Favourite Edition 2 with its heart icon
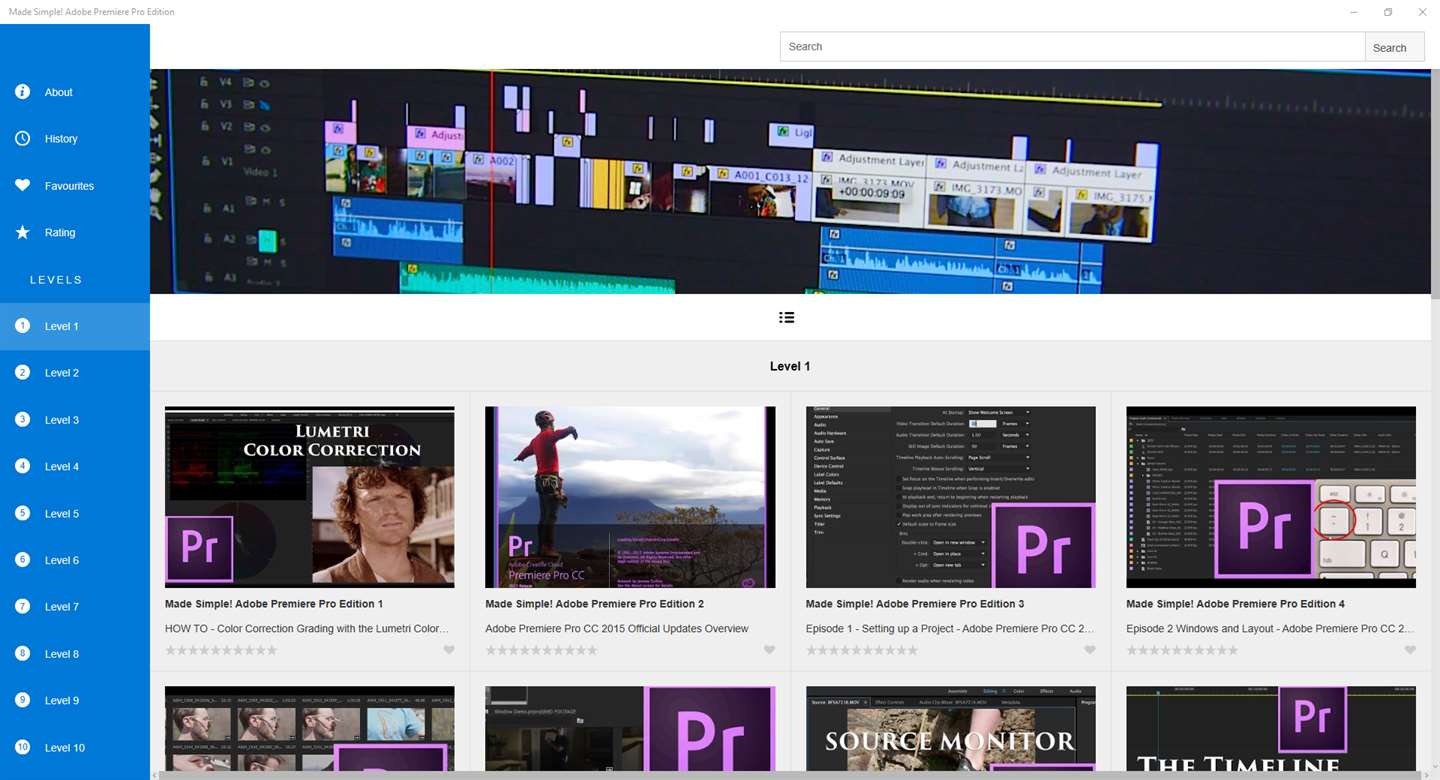The height and width of the screenshot is (780, 1440). 769,650
